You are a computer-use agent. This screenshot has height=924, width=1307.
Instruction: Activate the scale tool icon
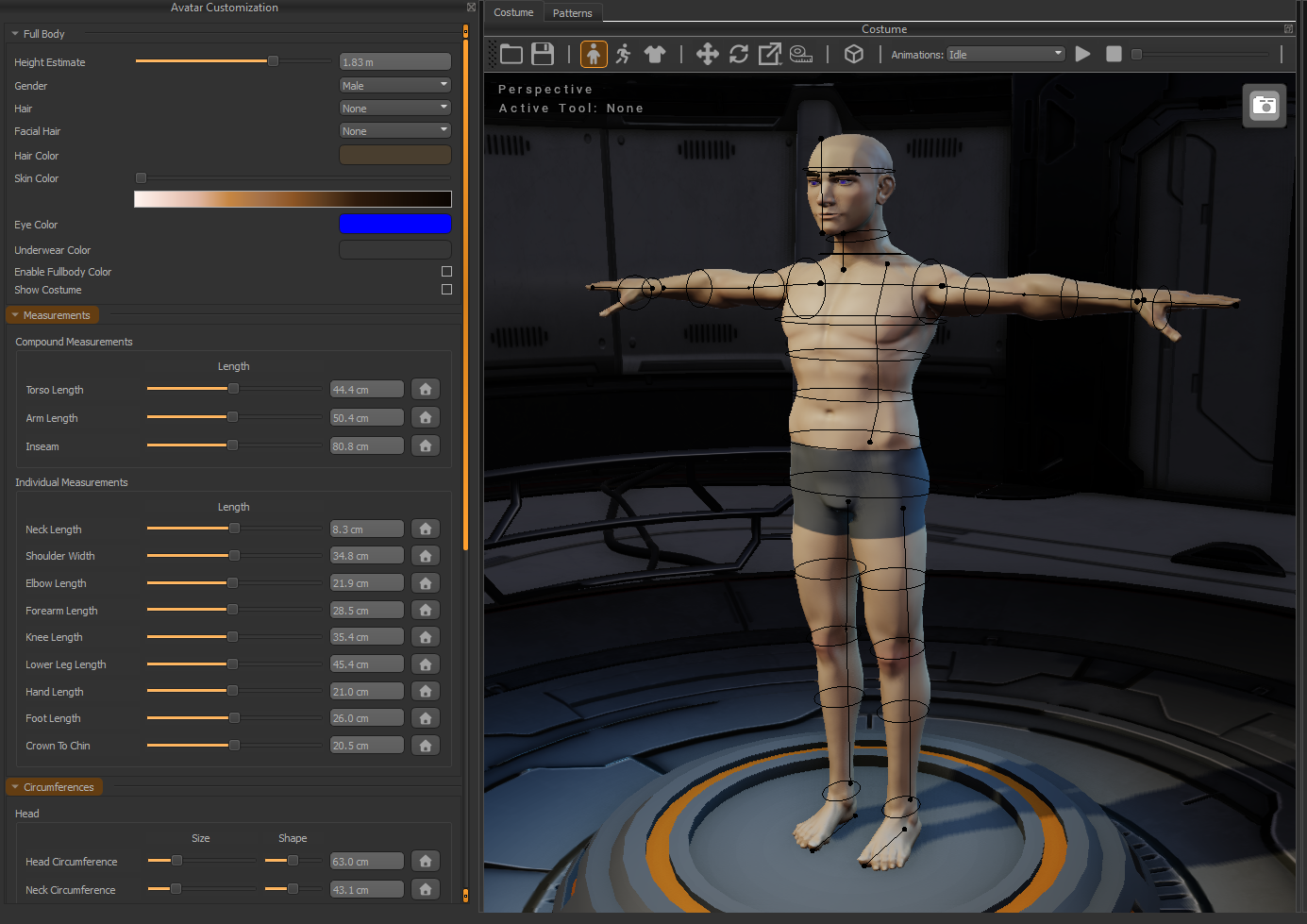(770, 54)
